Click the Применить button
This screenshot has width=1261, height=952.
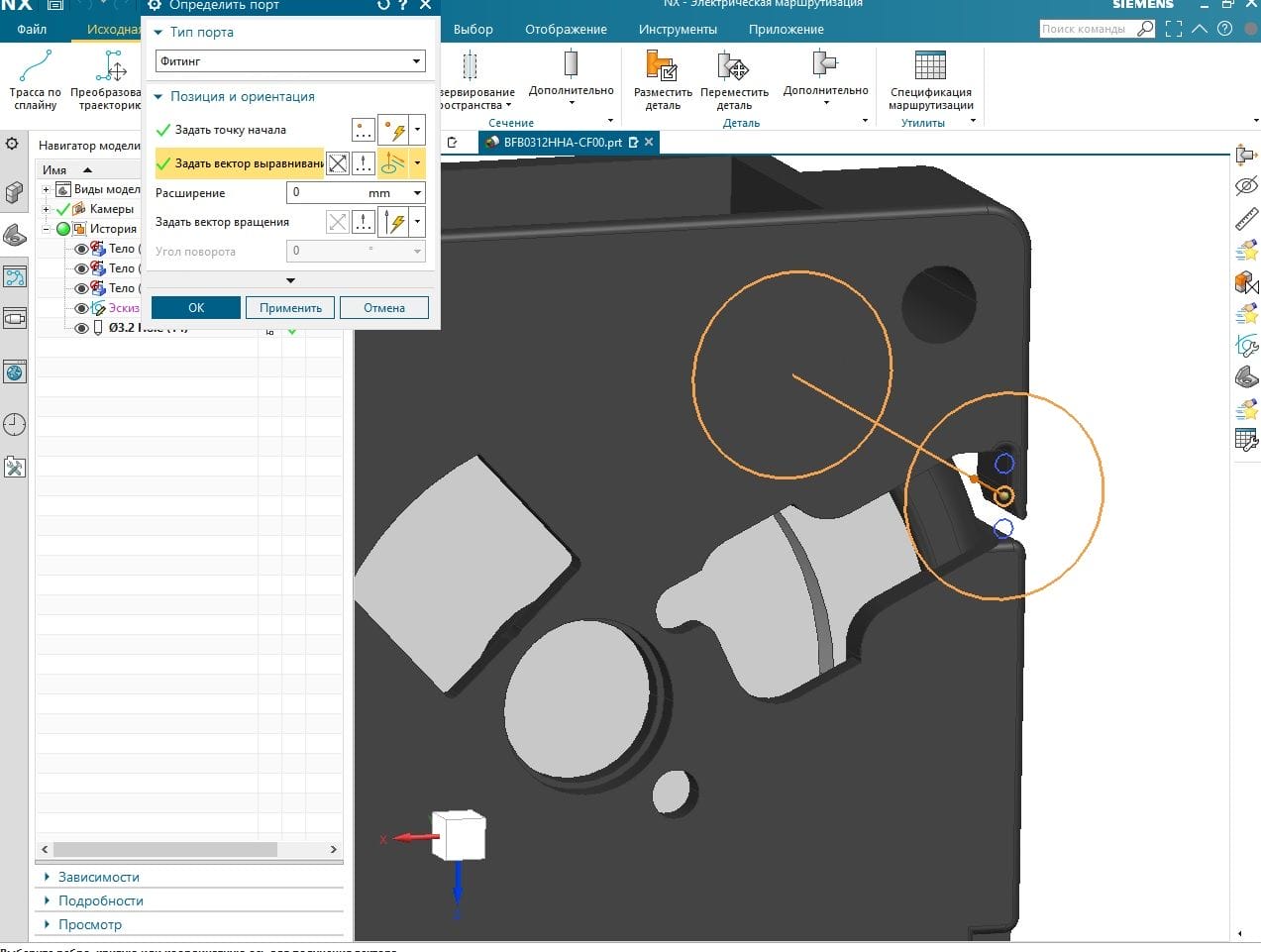(x=290, y=308)
